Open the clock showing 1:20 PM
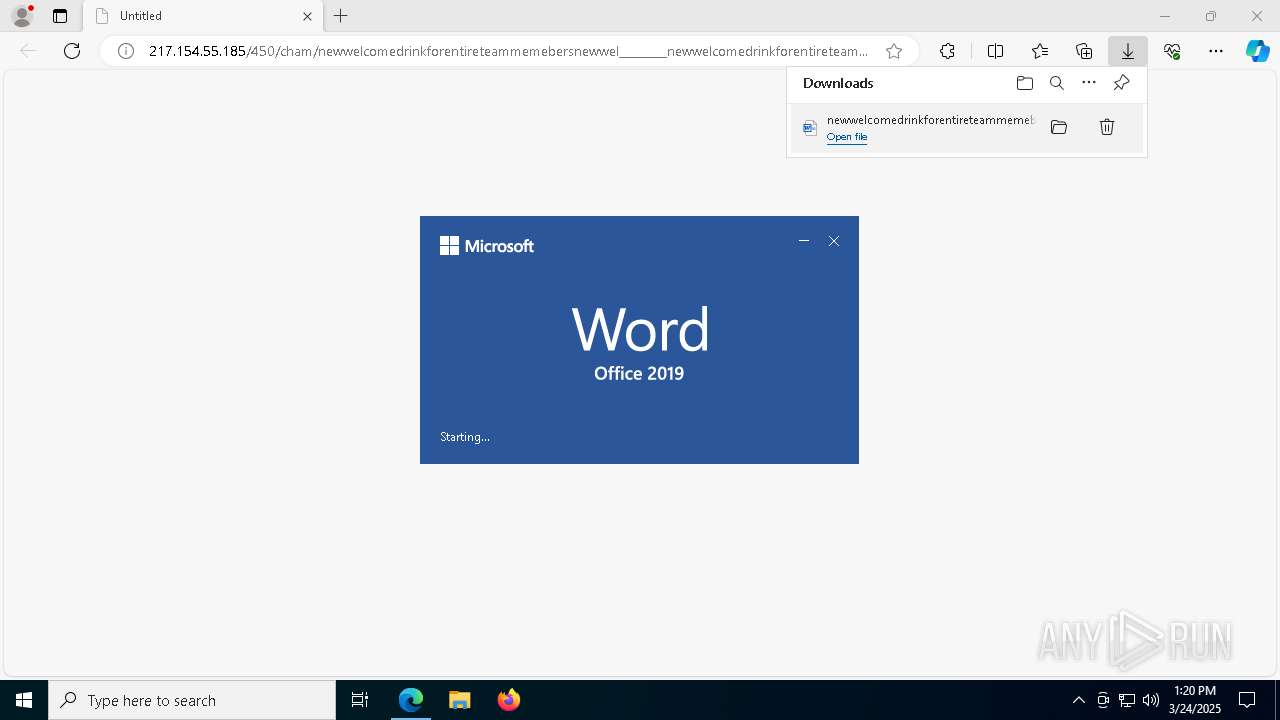1280x720 pixels. (x=1195, y=700)
